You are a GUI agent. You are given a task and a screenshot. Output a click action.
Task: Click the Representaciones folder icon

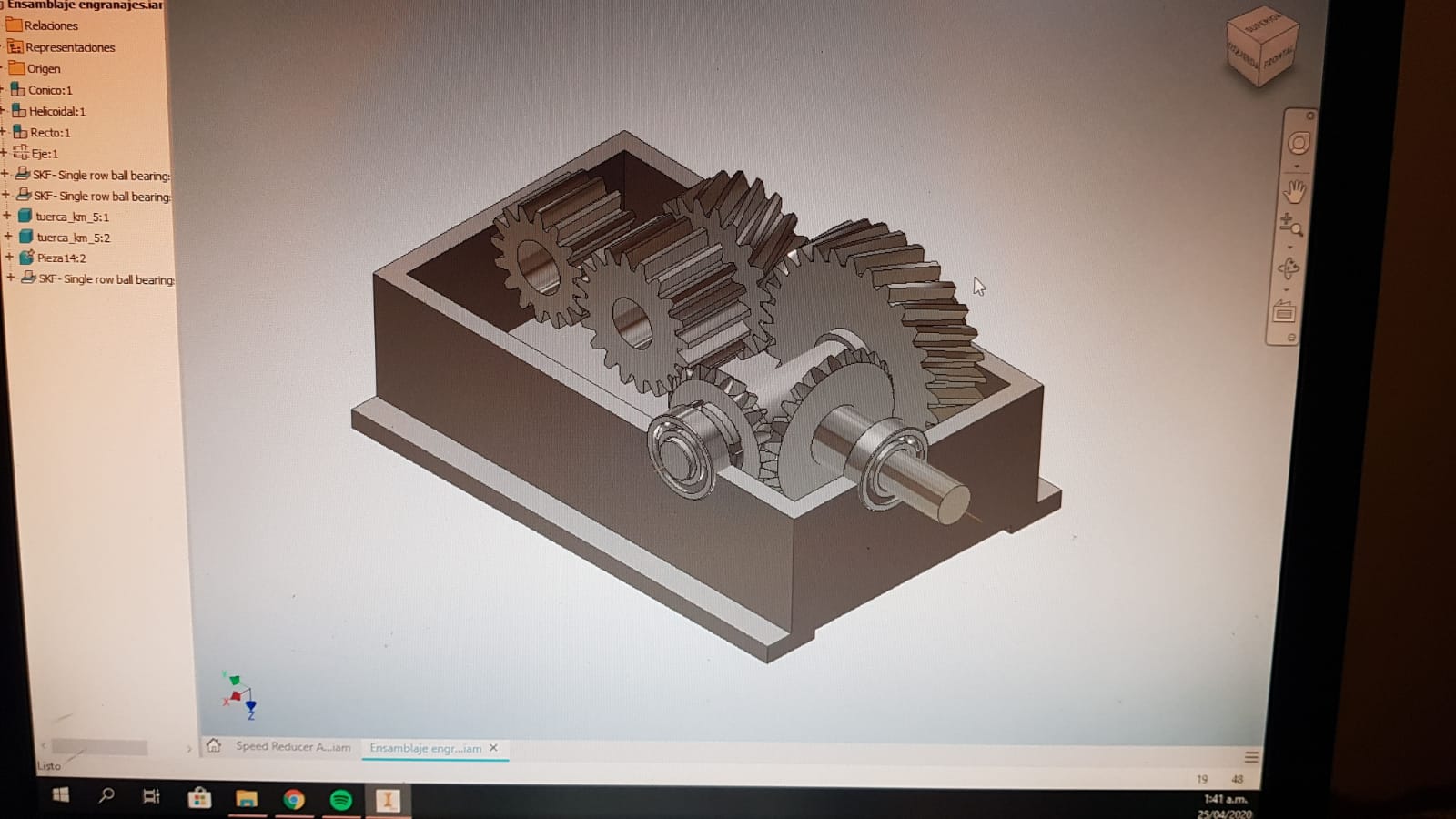(x=15, y=45)
